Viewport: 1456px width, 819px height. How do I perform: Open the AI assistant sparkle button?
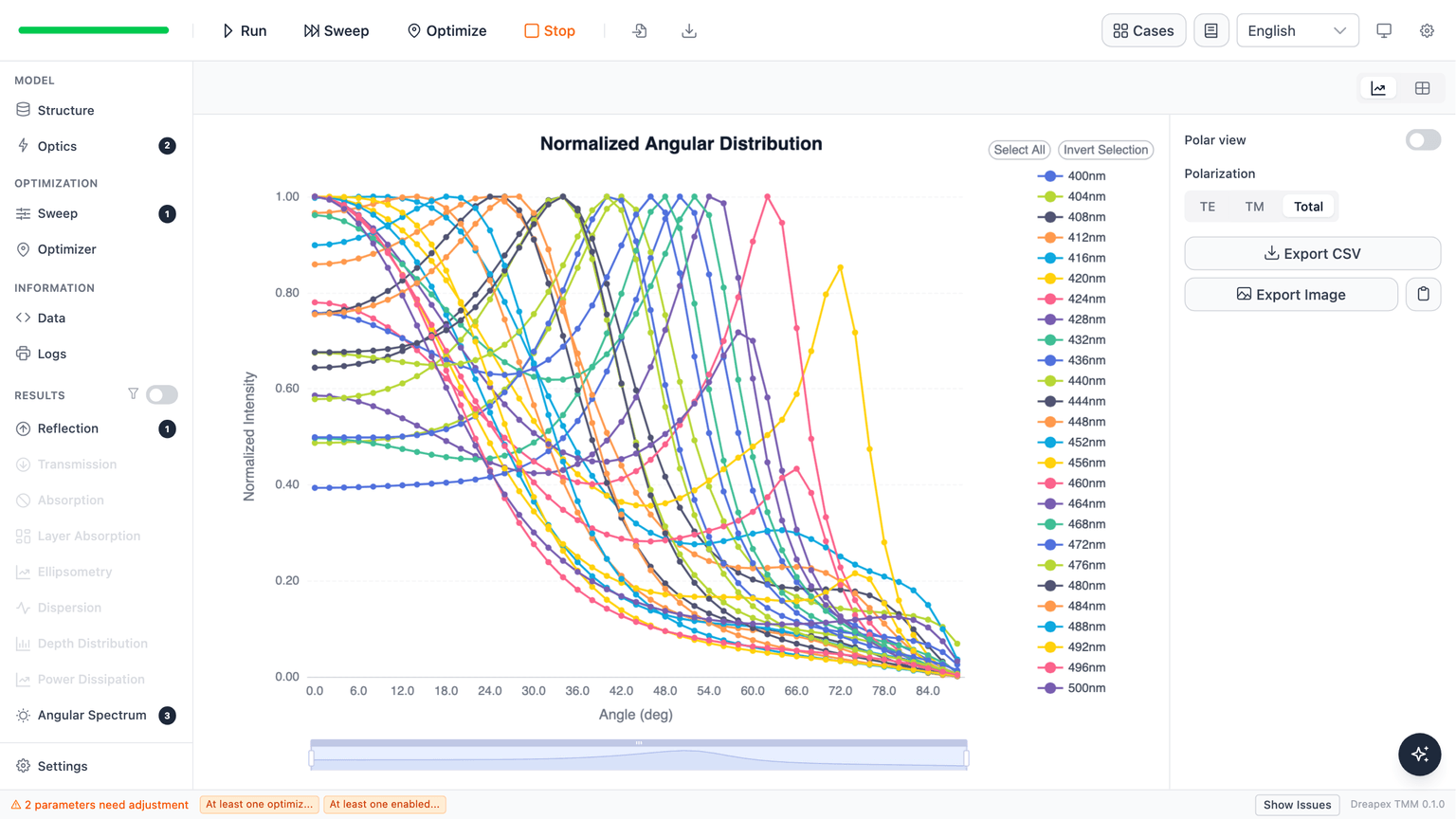point(1419,755)
